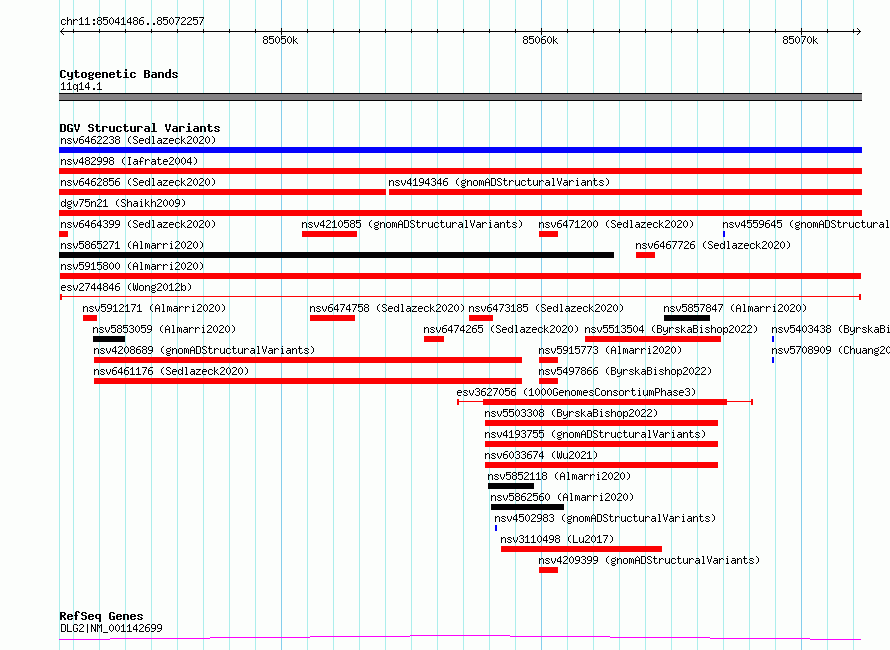This screenshot has height=650, width=890.
Task: Click the nsv5912171 (Almarri2020) label
Action: coord(154,308)
